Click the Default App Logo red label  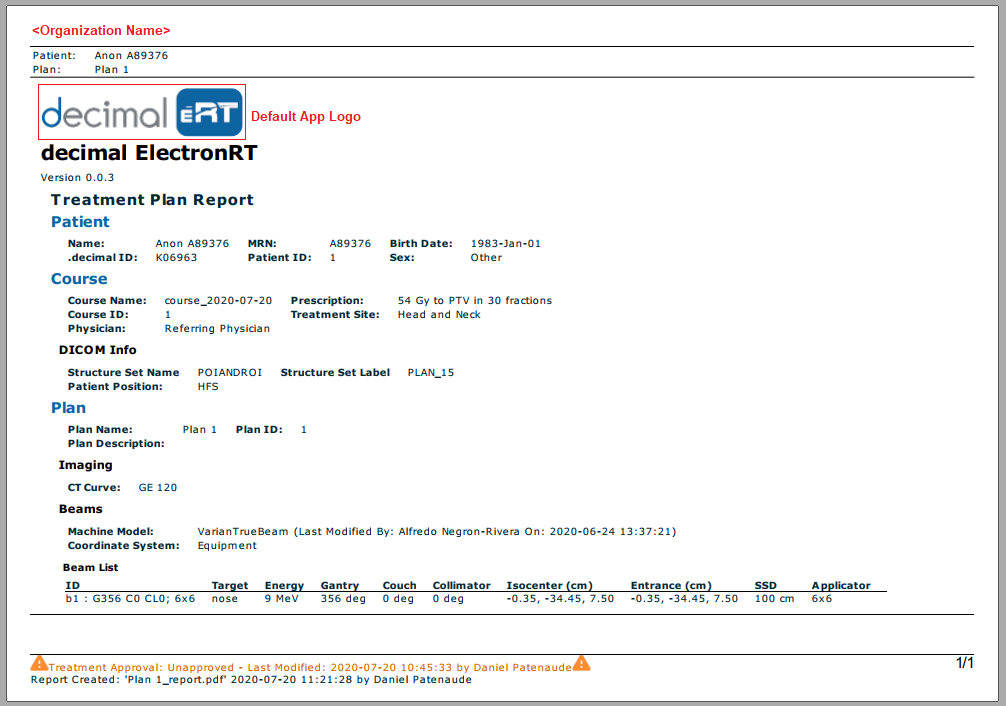305,117
